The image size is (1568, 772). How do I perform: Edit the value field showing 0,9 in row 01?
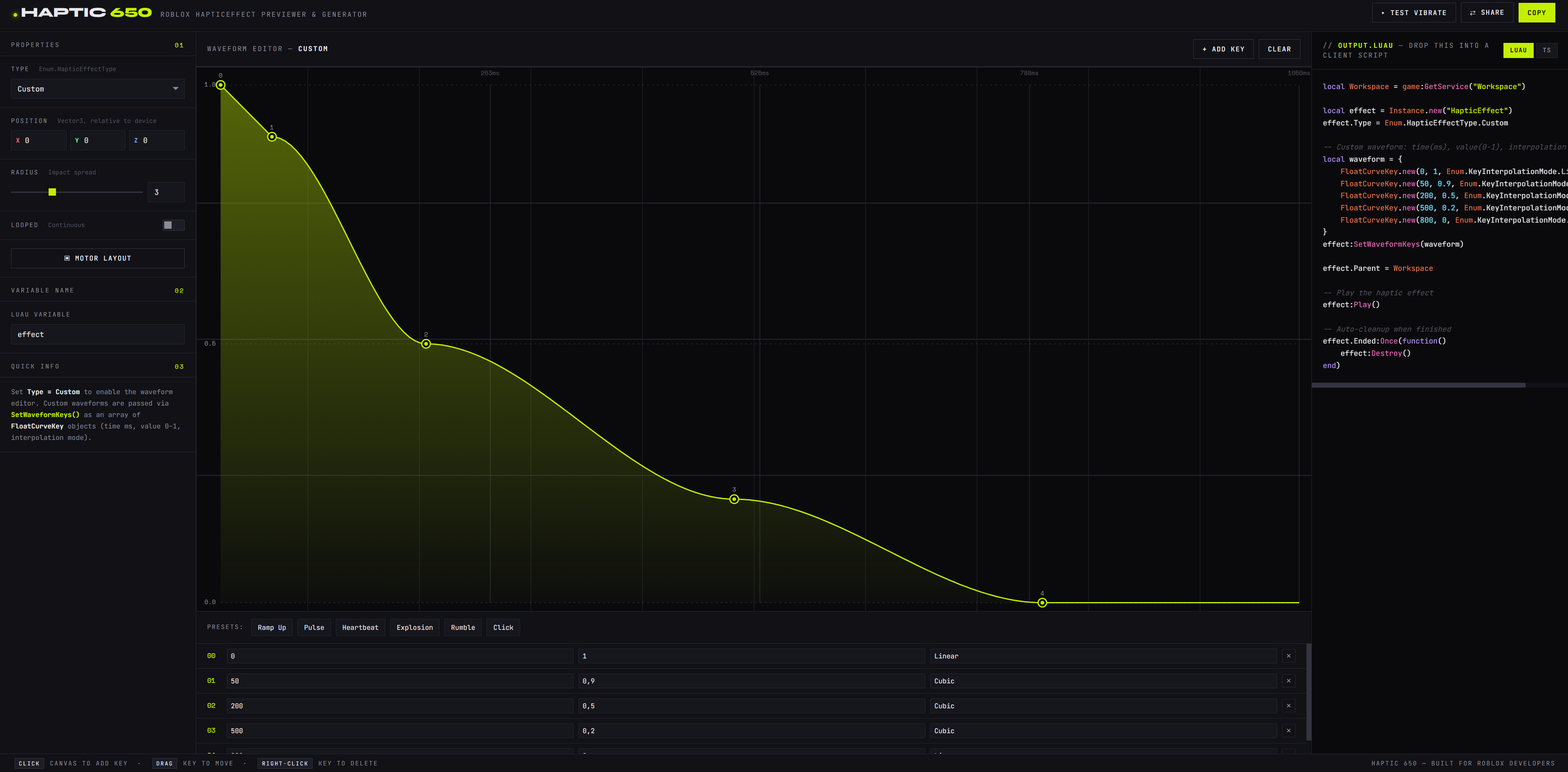point(751,681)
